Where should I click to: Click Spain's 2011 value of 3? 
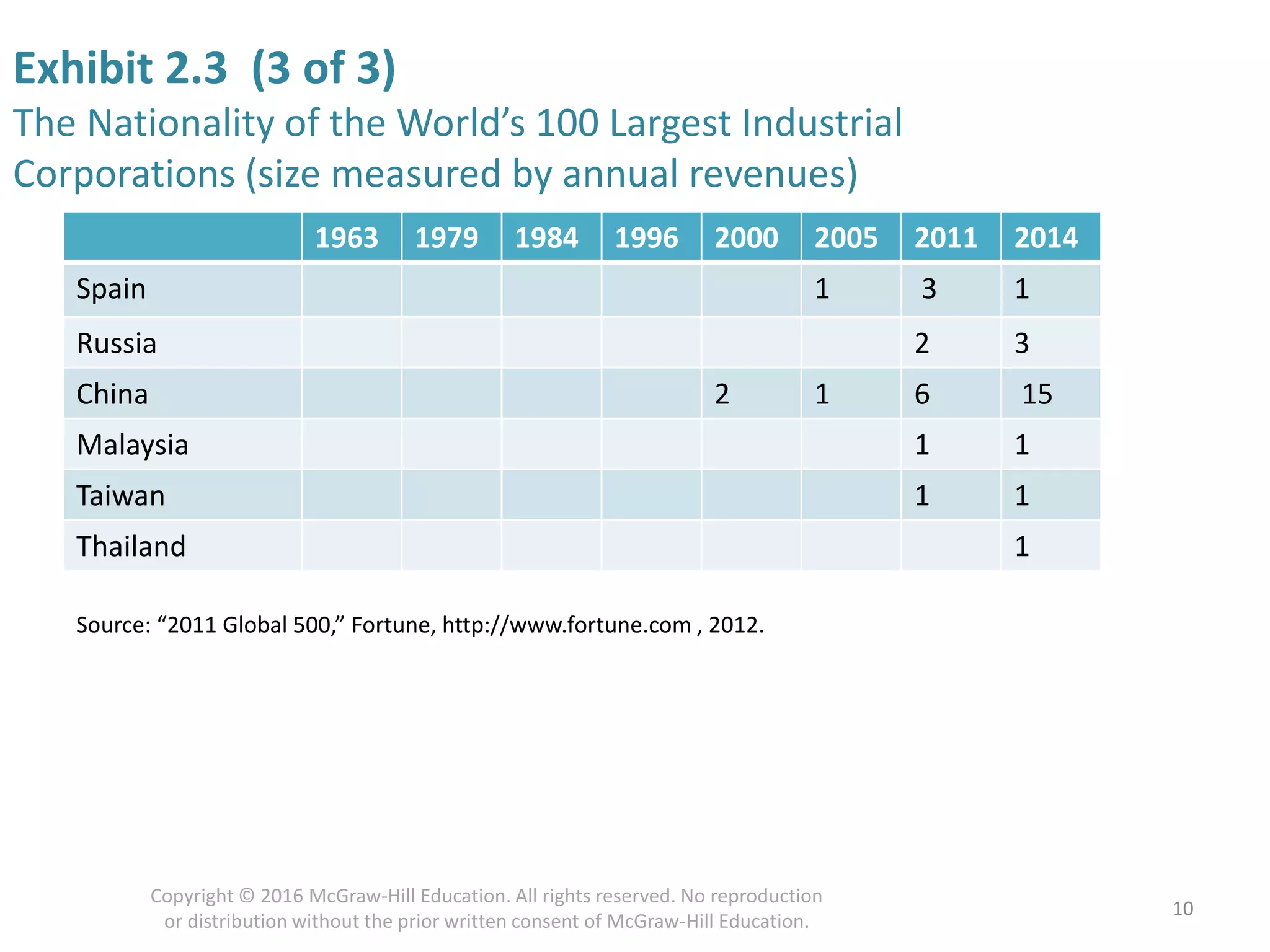pyautogui.click(x=928, y=289)
